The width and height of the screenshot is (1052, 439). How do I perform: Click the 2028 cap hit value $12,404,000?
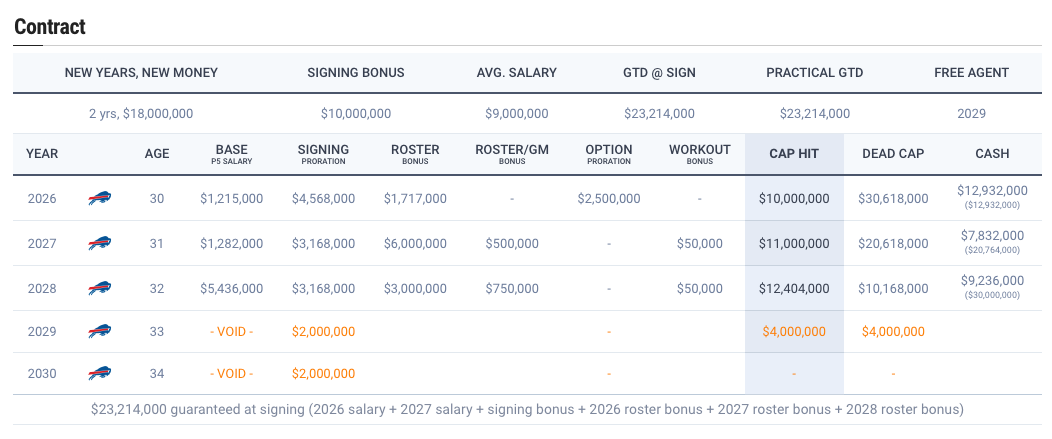[x=794, y=288]
